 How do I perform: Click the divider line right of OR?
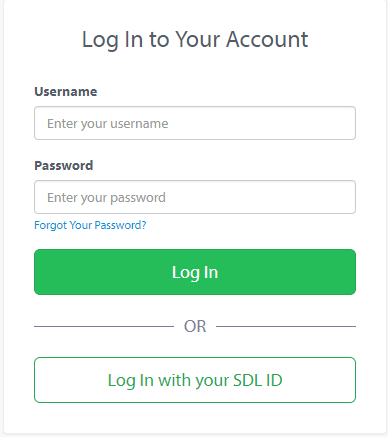[x=286, y=326]
